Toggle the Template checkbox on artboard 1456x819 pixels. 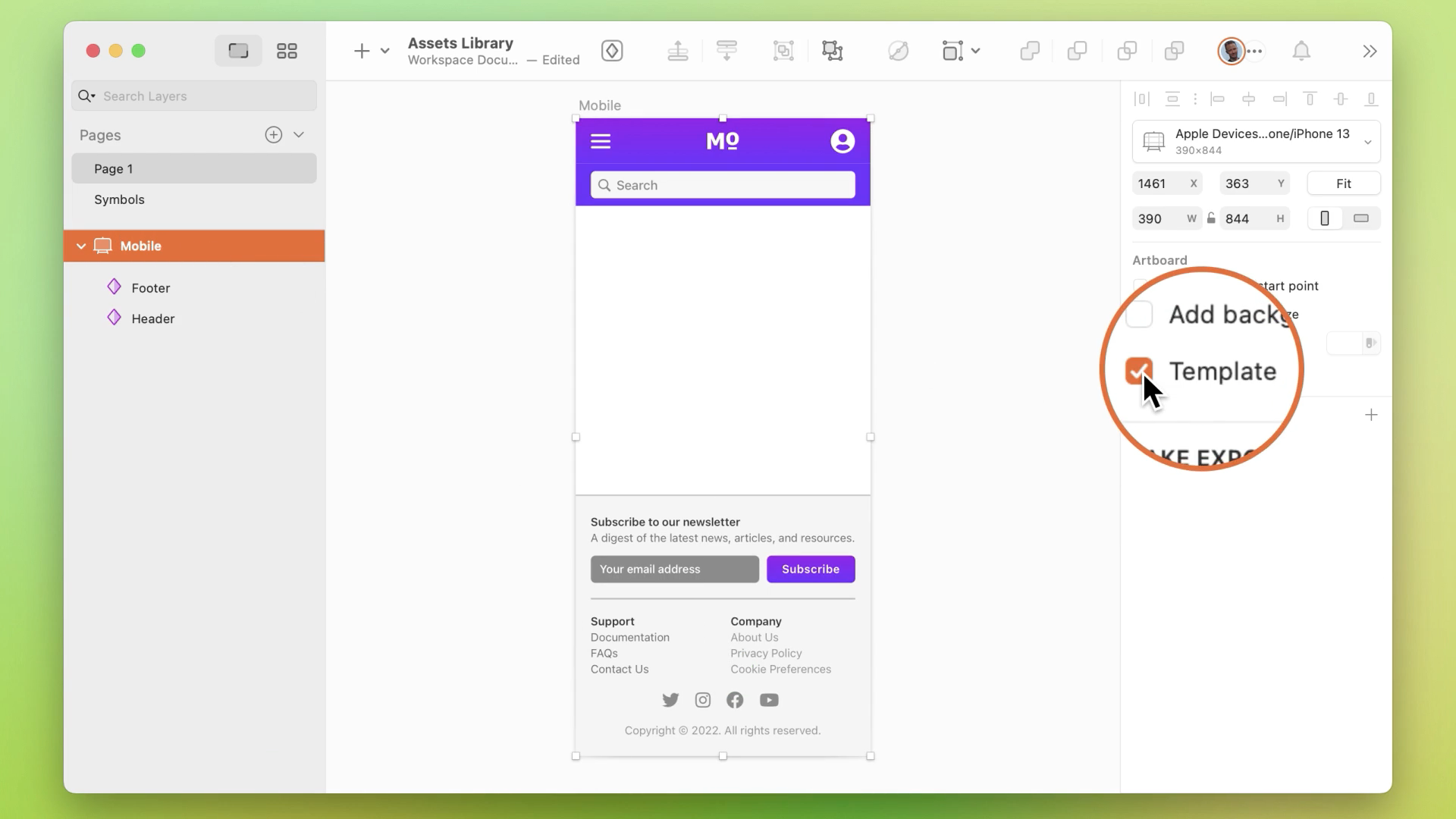[x=1139, y=371]
